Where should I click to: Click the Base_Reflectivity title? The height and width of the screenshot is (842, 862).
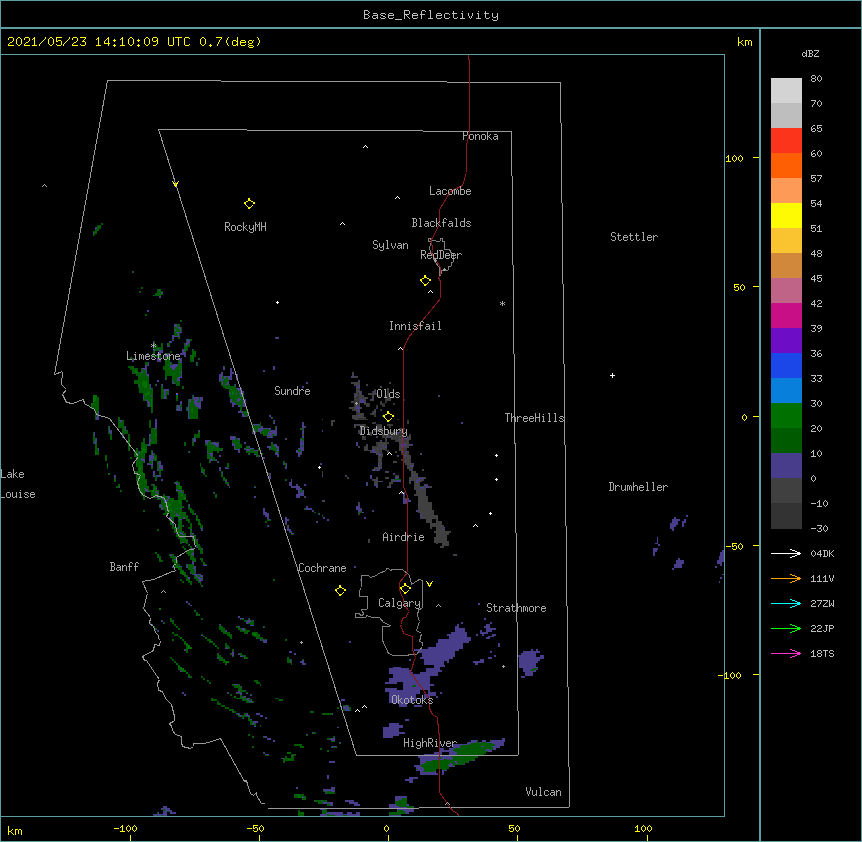coord(431,15)
